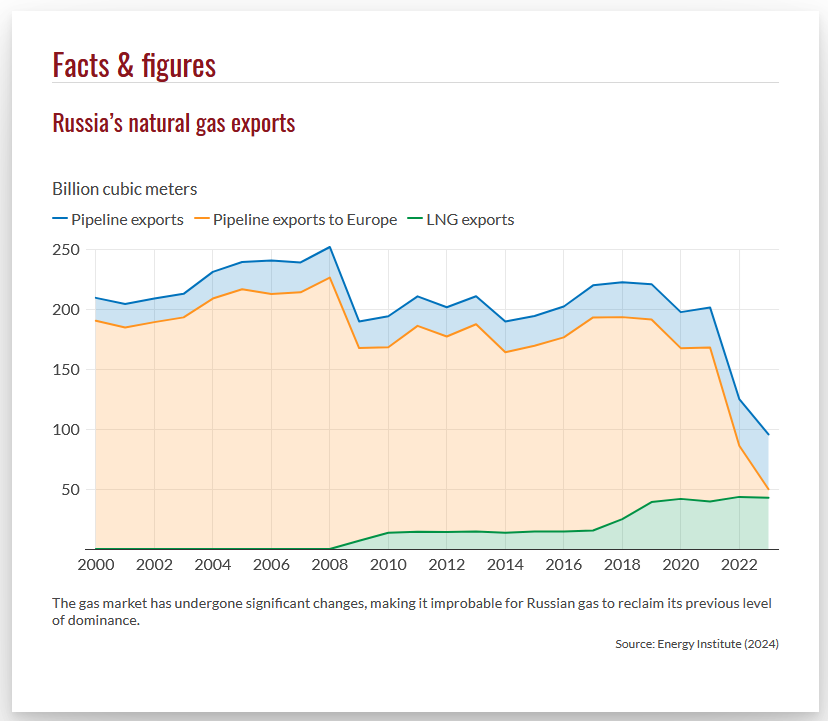This screenshot has height=721, width=828.
Task: Click the 2006 x-axis label
Action: click(x=271, y=565)
